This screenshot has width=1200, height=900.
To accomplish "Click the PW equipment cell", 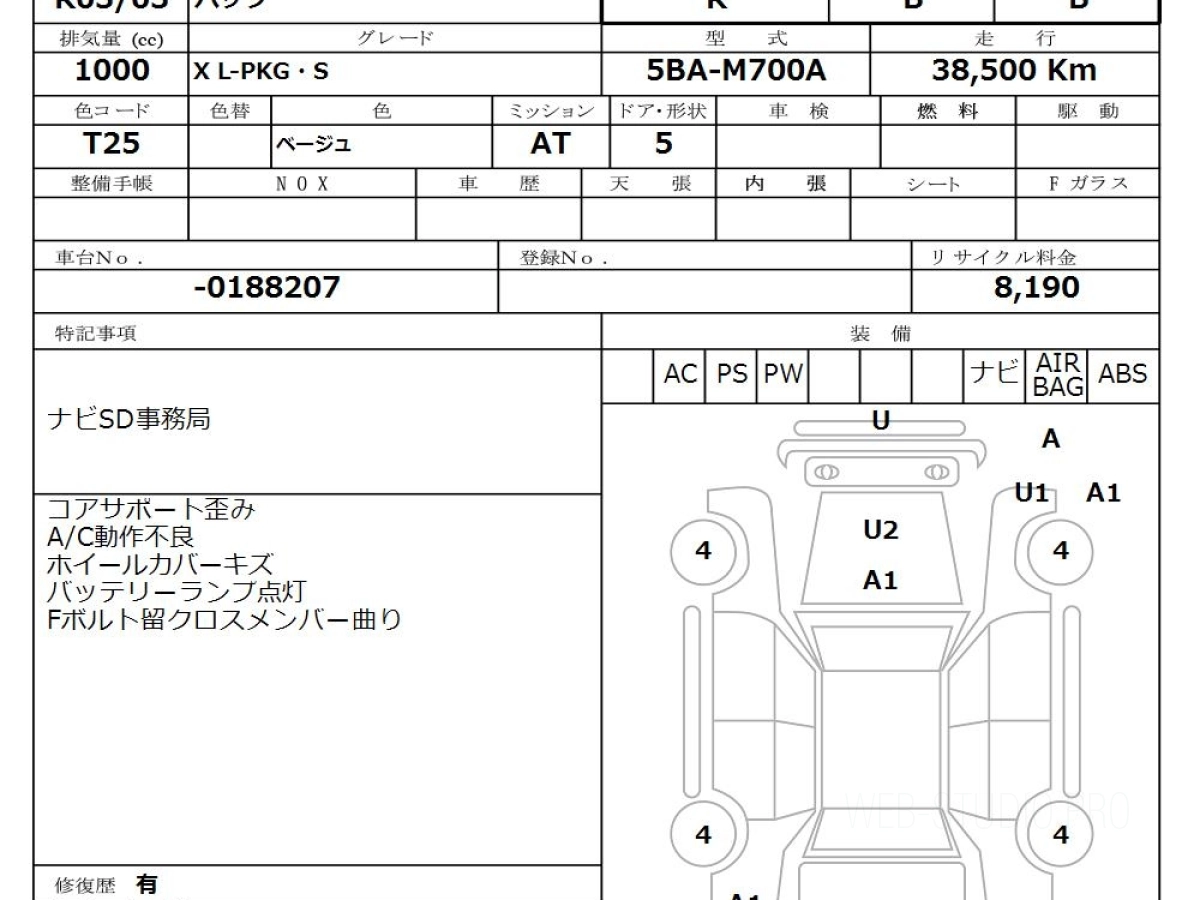I will click(783, 375).
